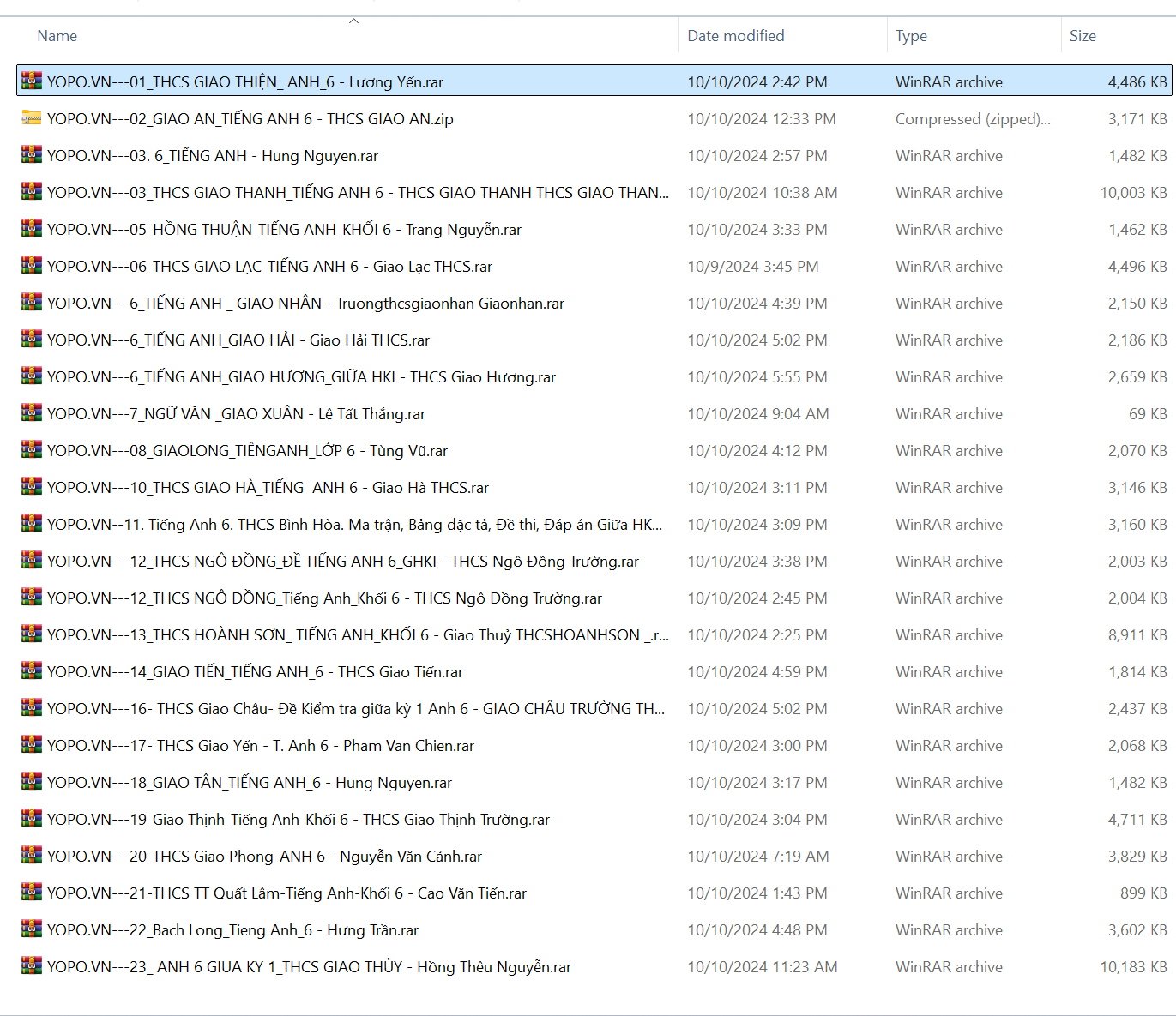Sort files by the Name column header
This screenshot has width=1176, height=1016.
57,36
